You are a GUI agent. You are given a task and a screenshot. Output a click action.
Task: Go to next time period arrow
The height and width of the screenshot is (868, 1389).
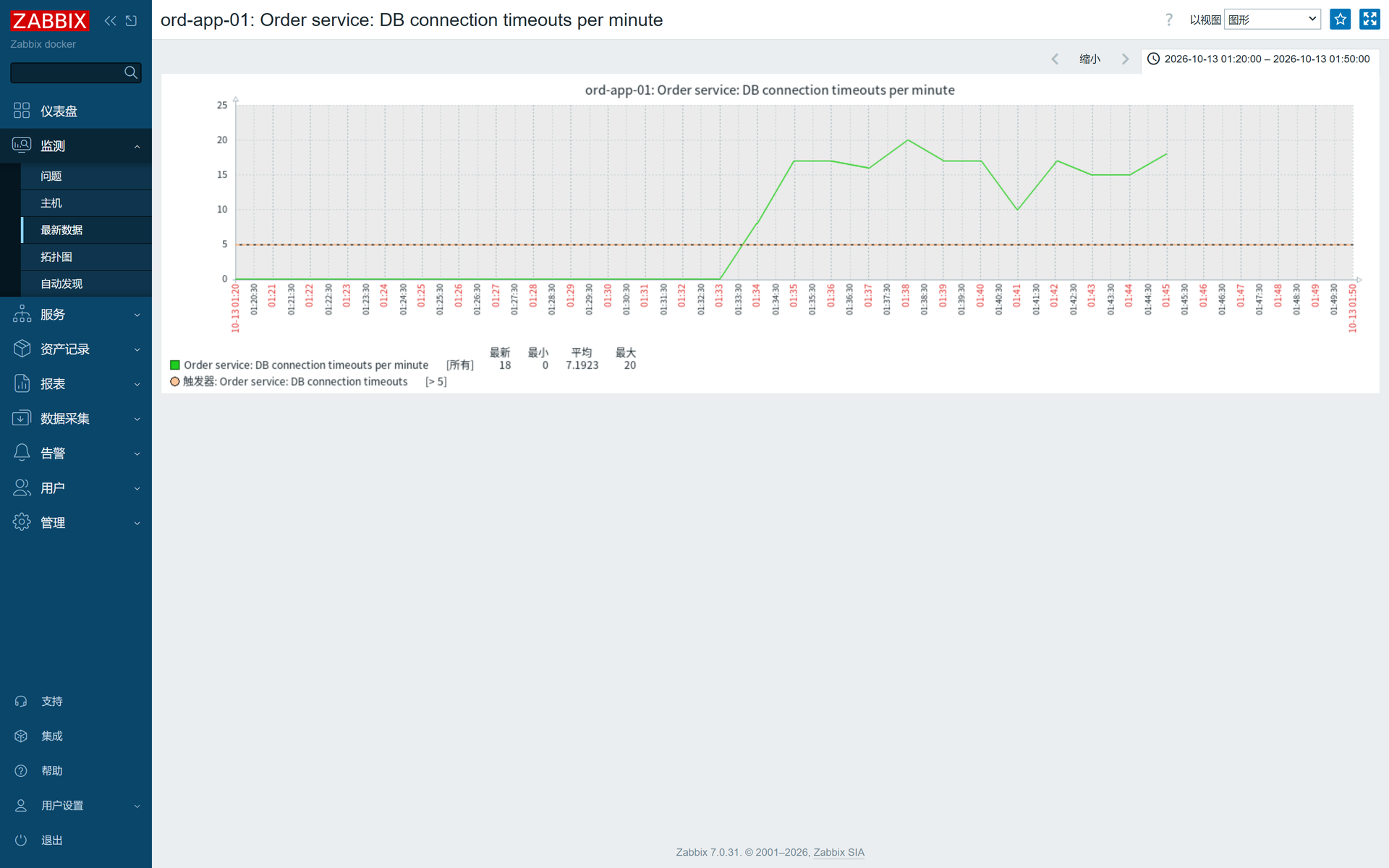click(1125, 59)
